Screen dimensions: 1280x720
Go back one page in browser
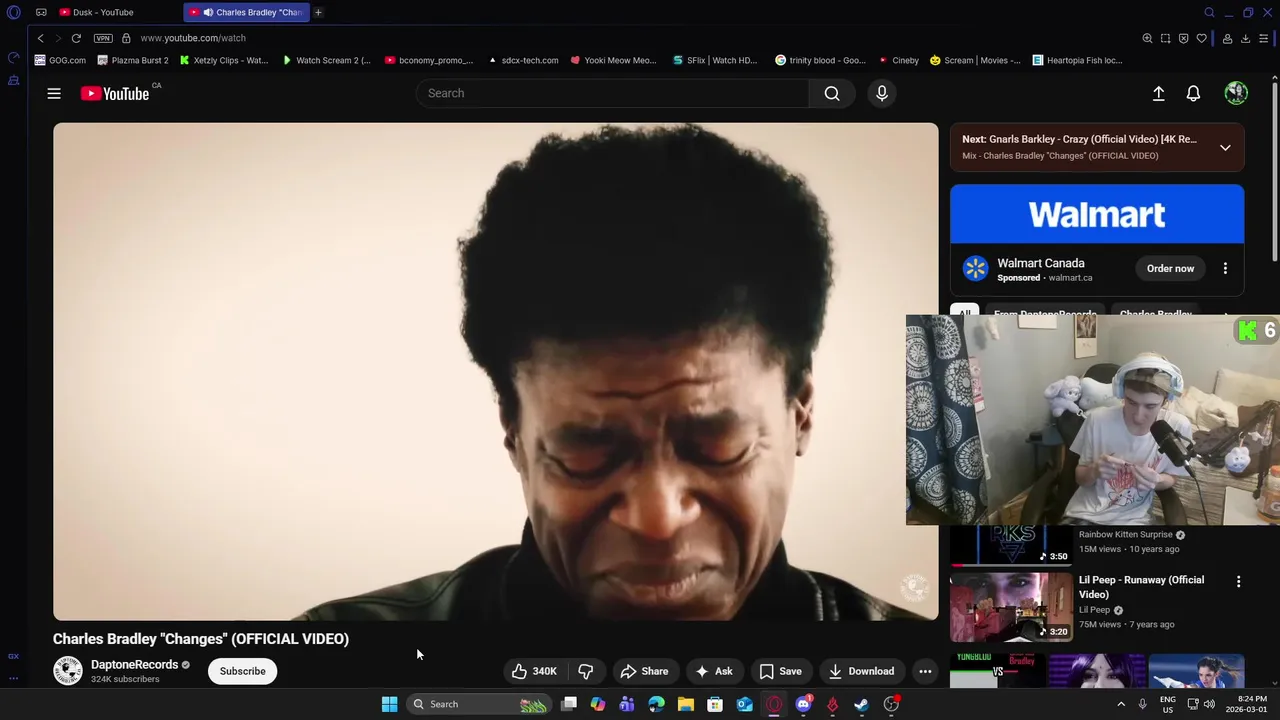point(40,38)
